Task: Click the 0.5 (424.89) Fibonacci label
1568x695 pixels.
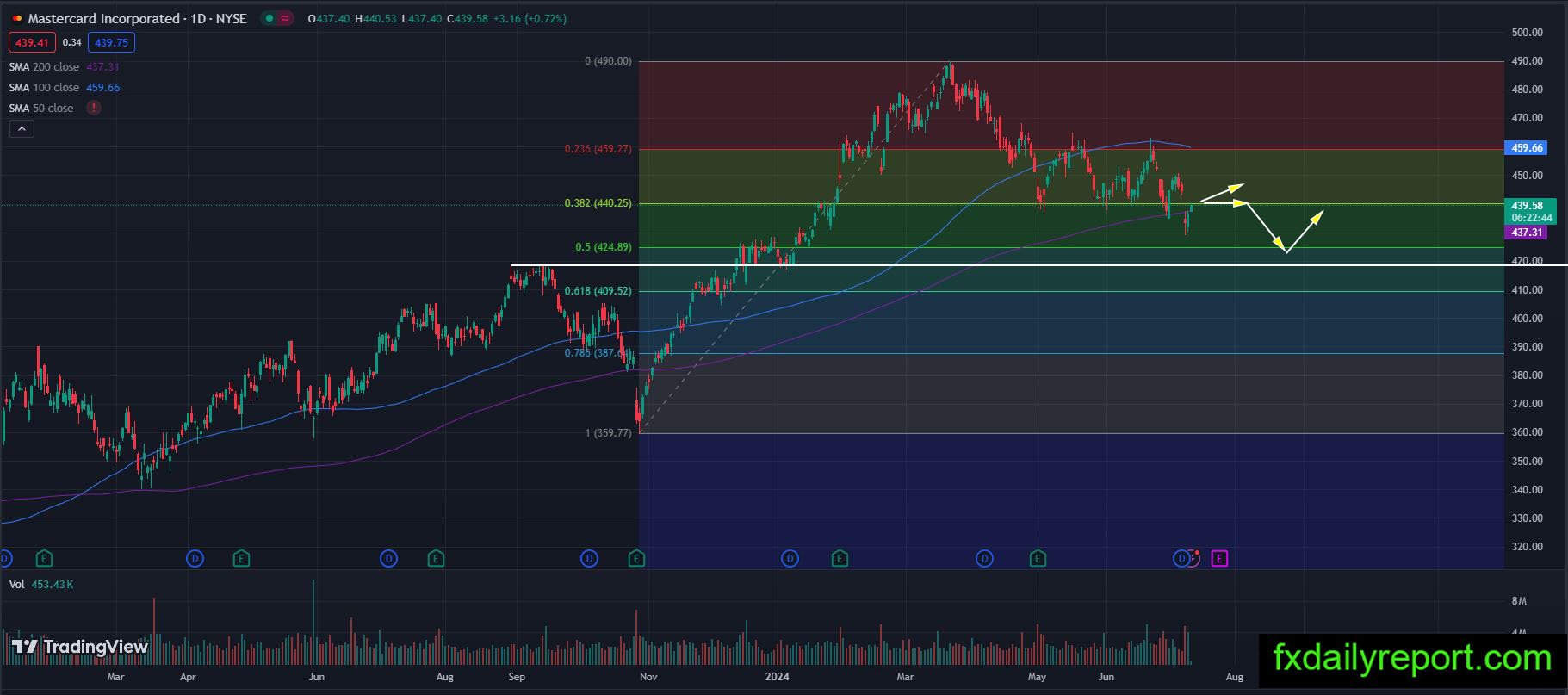Action: click(x=604, y=247)
